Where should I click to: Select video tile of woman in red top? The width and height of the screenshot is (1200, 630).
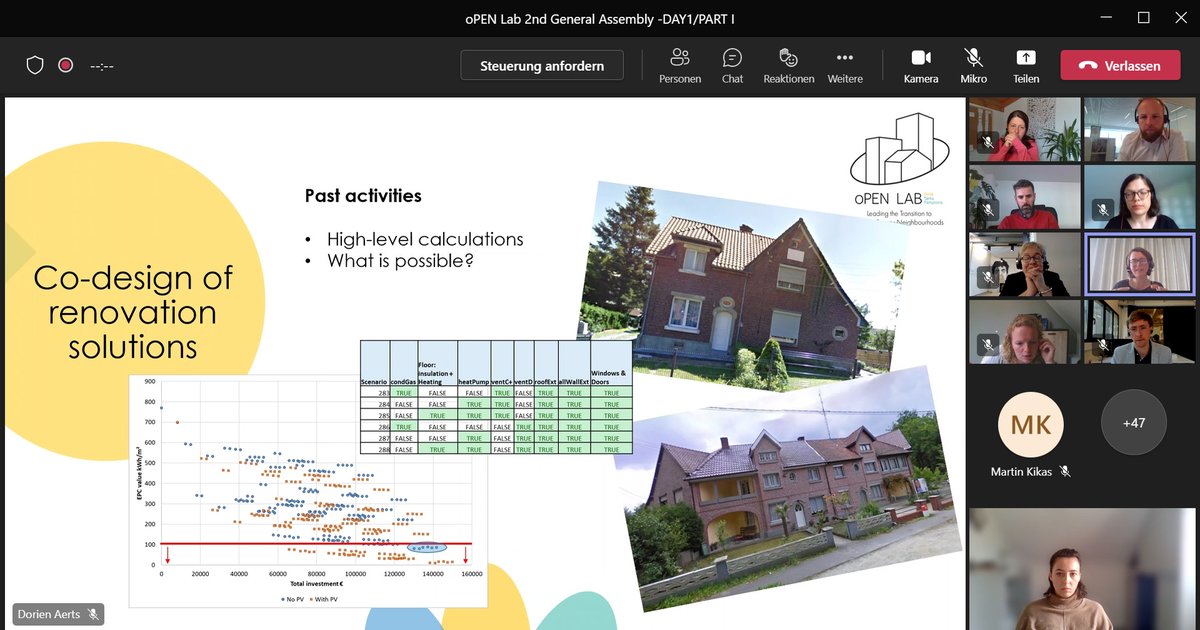click(1024, 129)
